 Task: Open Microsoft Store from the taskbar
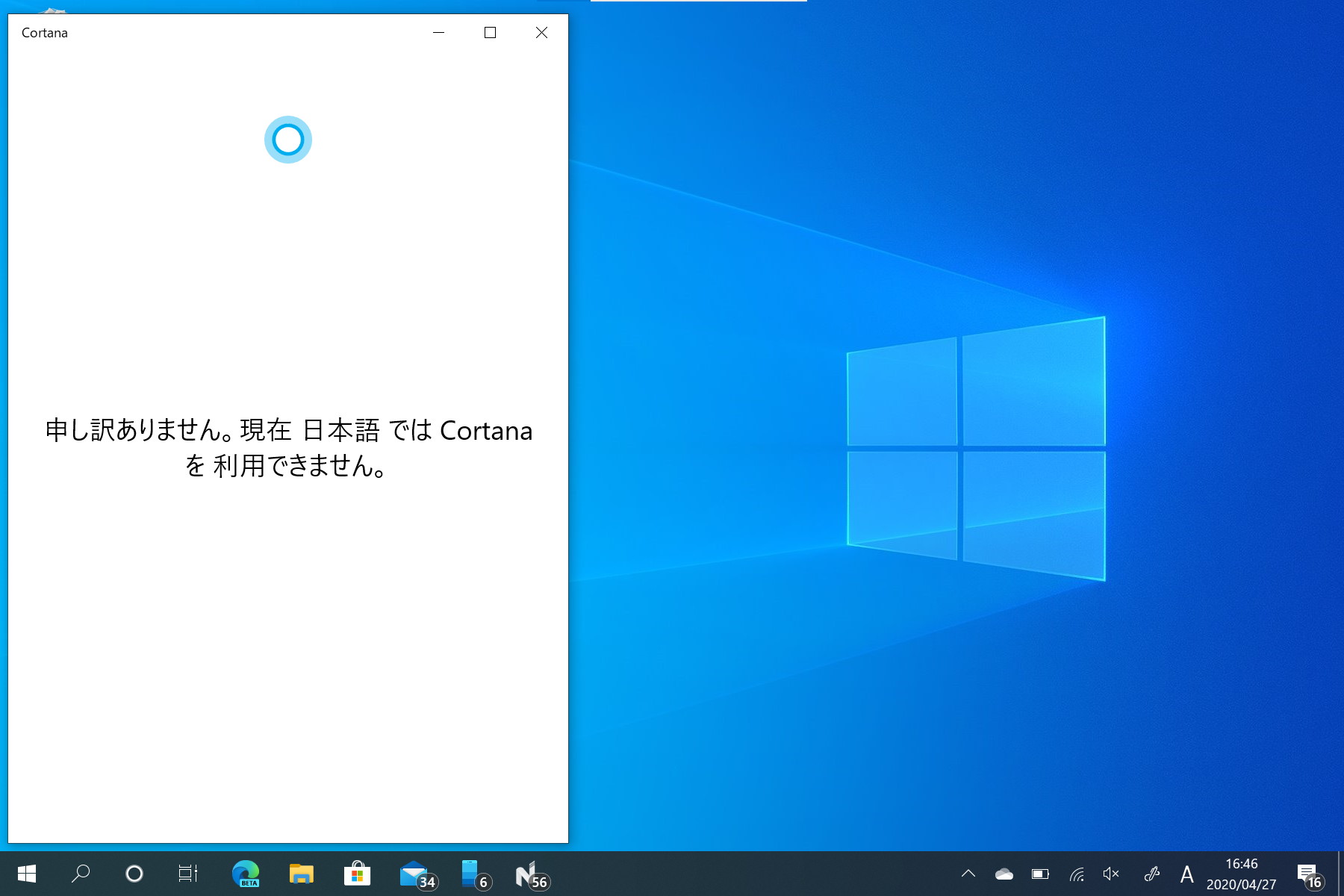pos(358,874)
